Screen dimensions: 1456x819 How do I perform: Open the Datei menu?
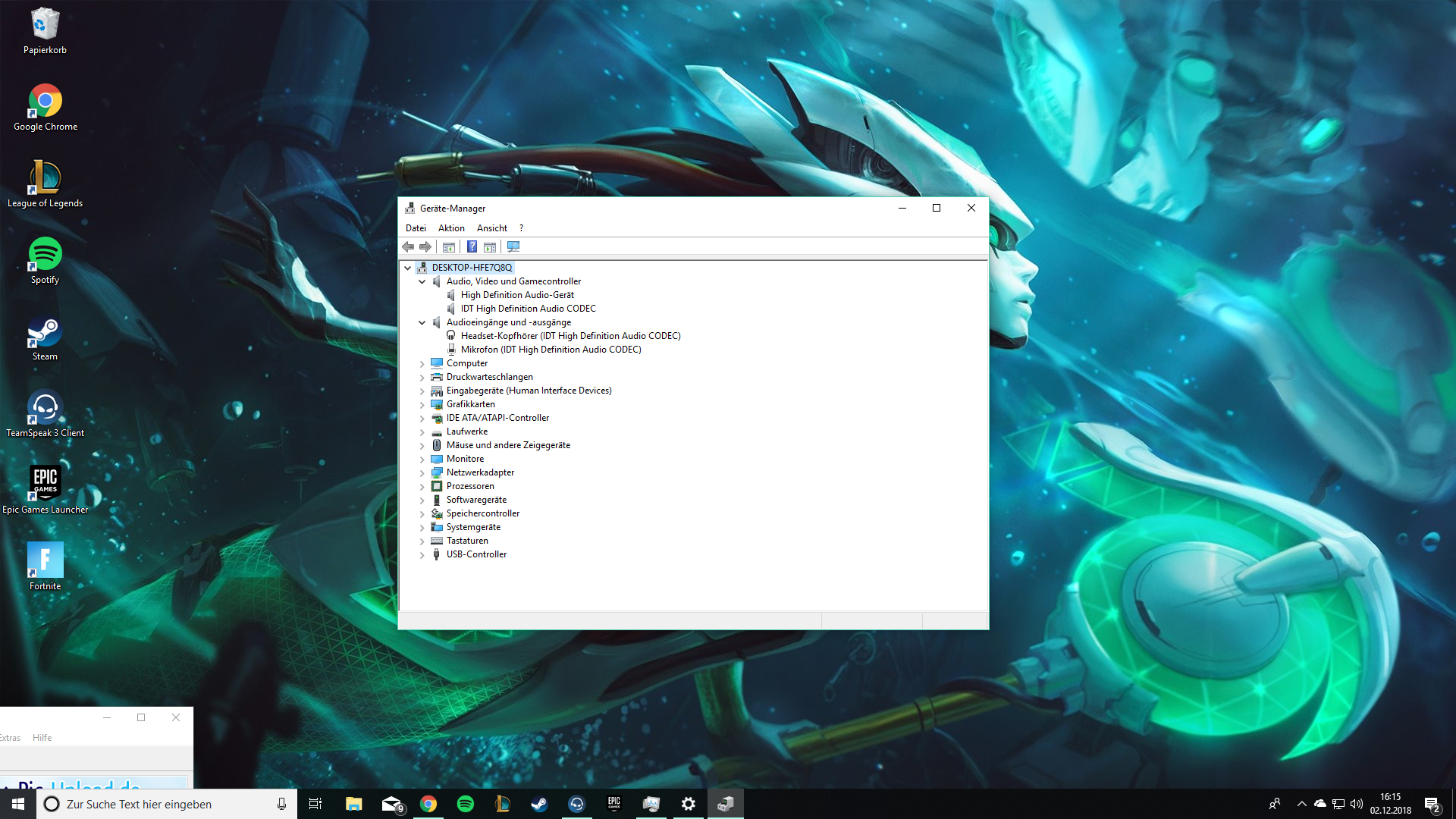click(x=416, y=228)
